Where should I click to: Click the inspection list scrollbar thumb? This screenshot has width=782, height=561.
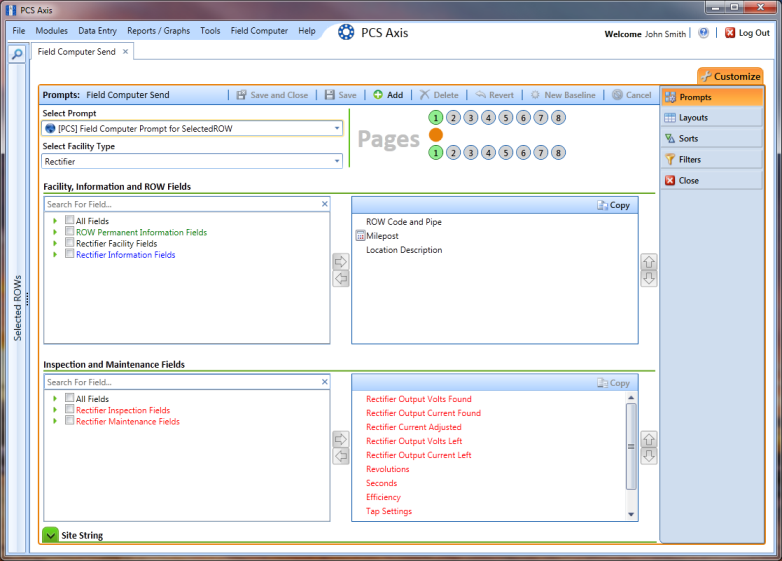631,446
